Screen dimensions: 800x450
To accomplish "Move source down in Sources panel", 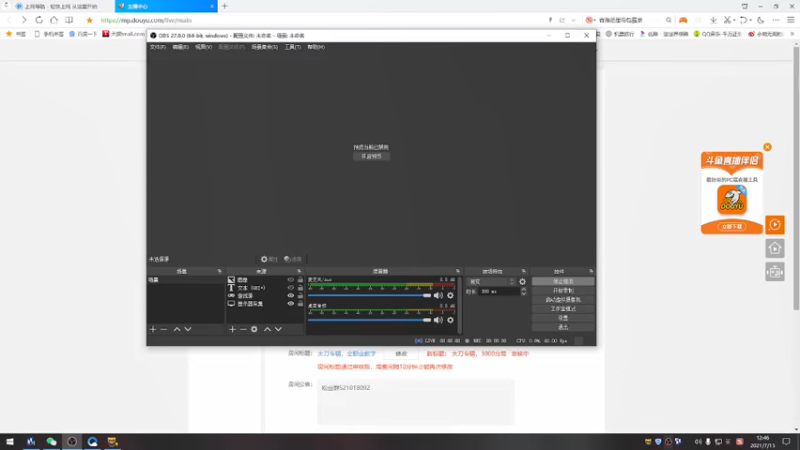I will [x=278, y=330].
